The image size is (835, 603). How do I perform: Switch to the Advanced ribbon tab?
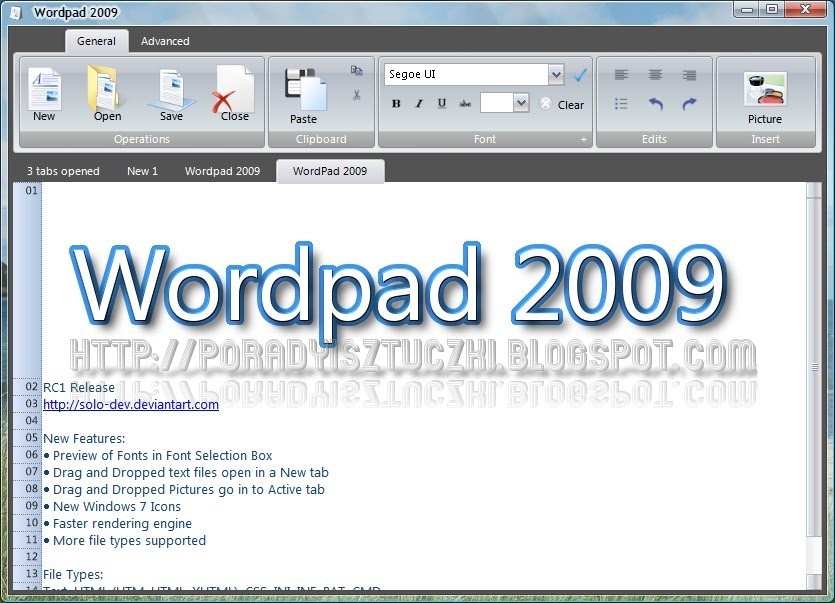pos(164,41)
